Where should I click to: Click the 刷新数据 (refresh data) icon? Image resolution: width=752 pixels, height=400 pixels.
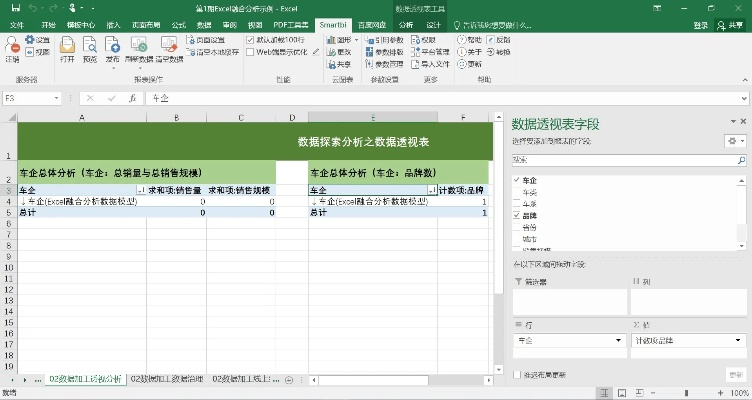(139, 48)
